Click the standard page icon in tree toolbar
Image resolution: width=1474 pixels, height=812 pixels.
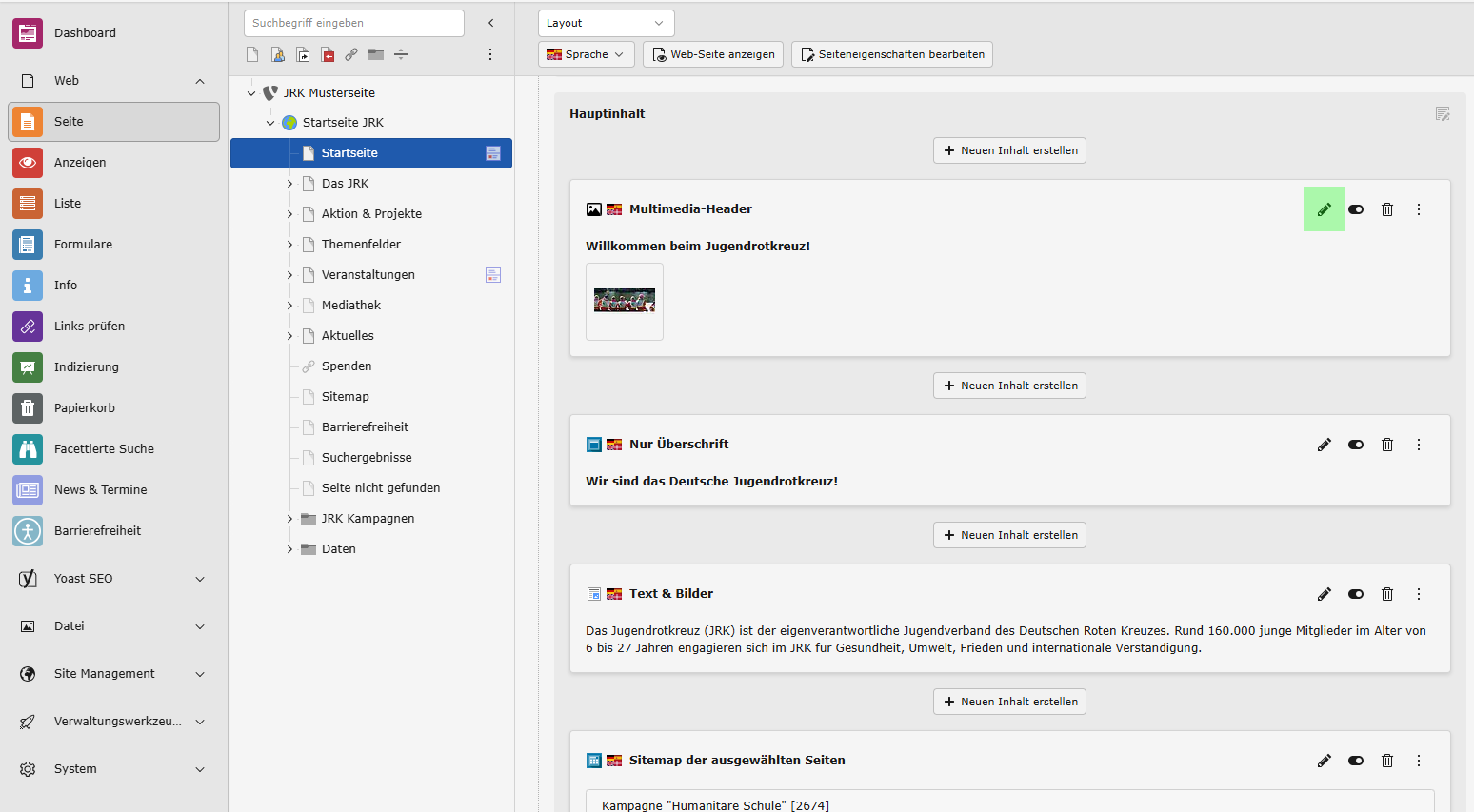tap(252, 54)
